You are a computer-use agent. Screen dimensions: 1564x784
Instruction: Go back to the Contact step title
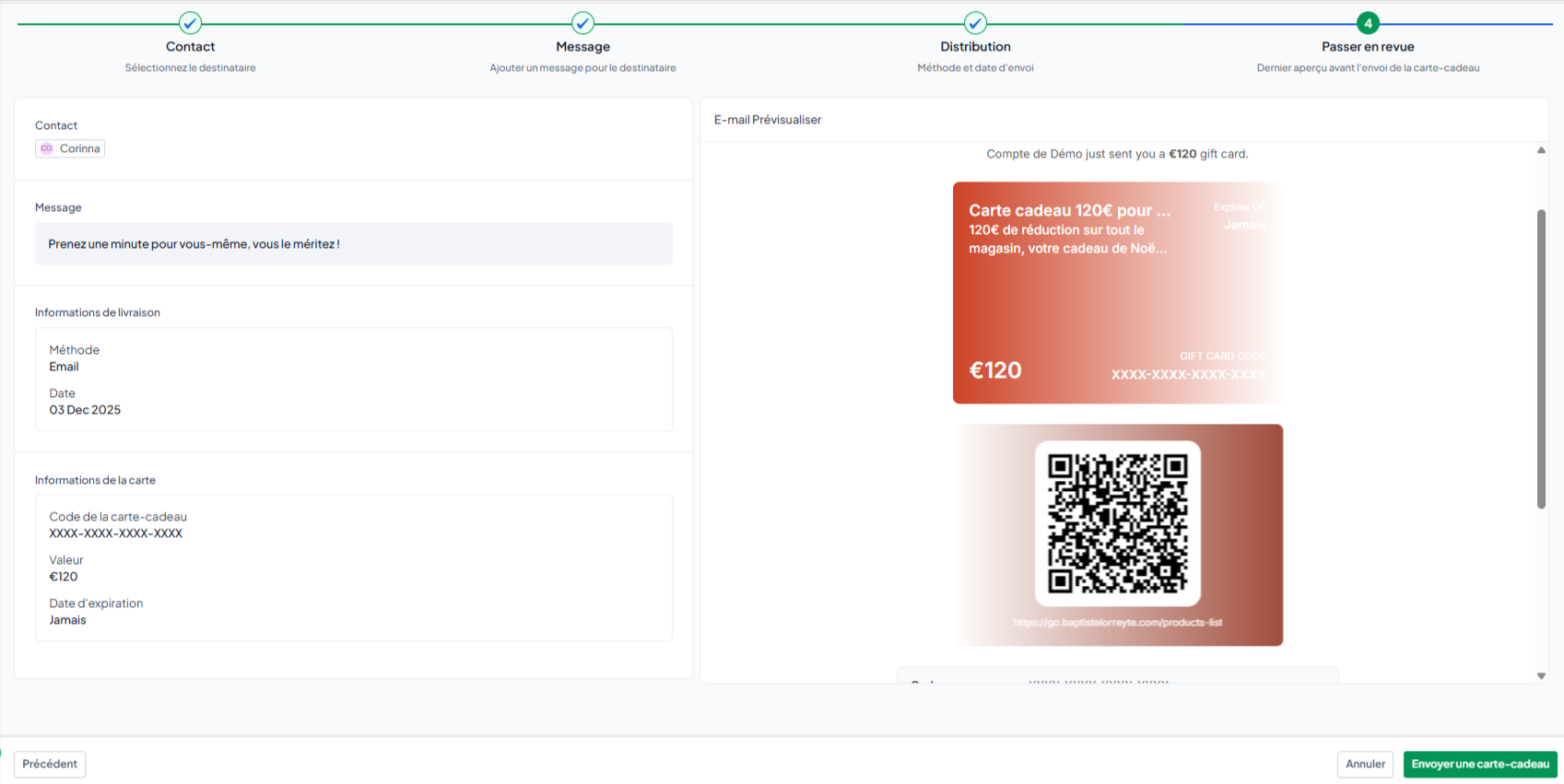190,47
